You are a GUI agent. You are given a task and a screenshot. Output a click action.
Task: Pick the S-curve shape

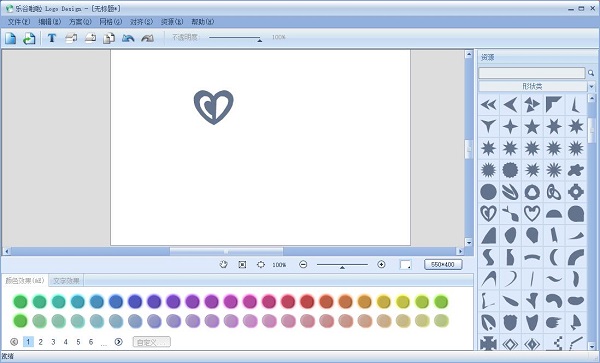(488, 257)
